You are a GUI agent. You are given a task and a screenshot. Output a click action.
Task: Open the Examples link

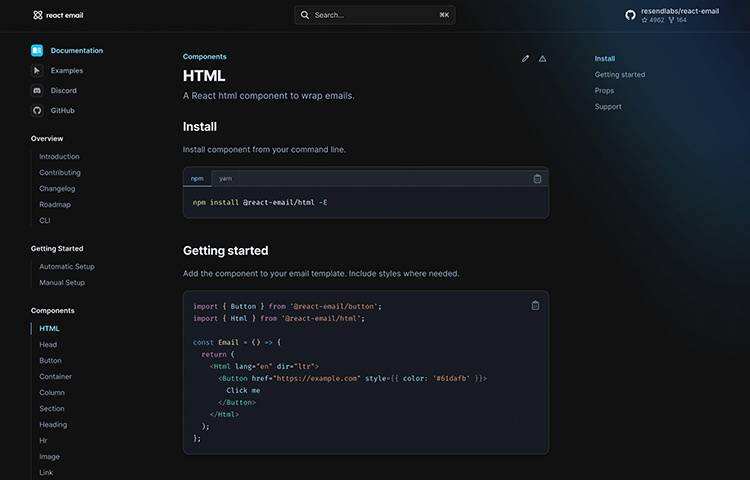[x=66, y=71]
